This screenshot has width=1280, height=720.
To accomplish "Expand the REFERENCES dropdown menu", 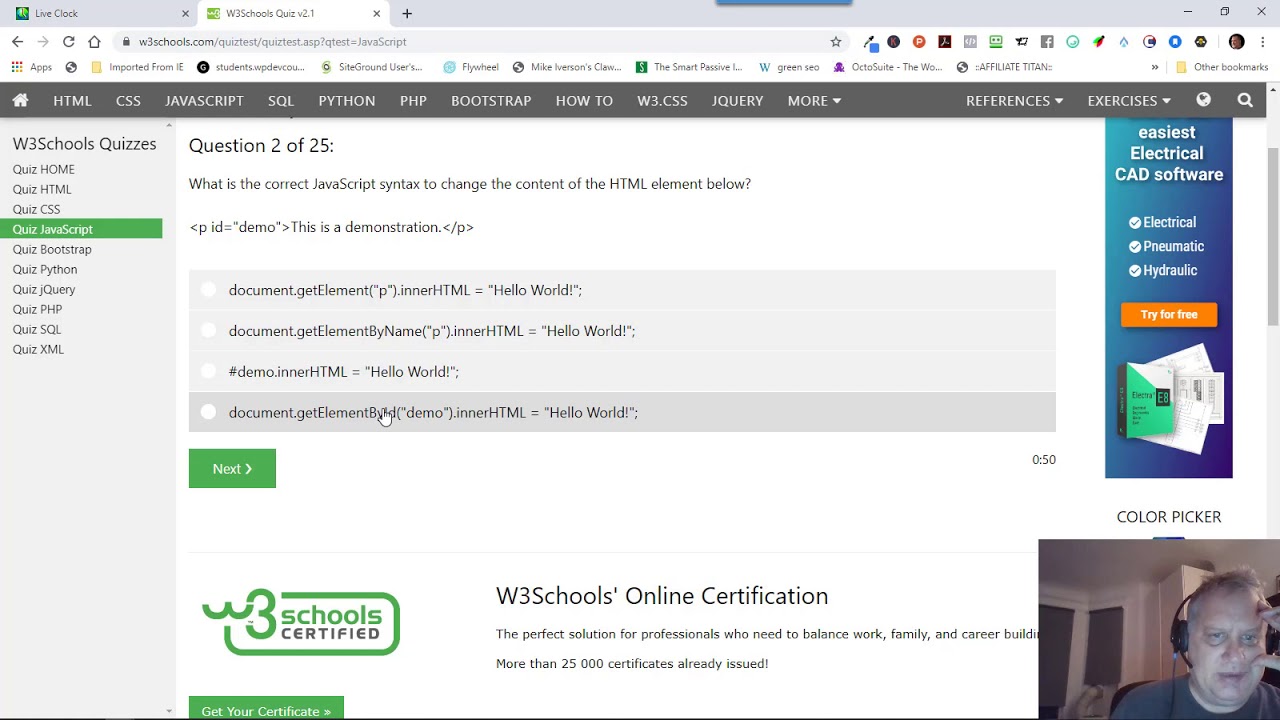I will [x=1014, y=100].
